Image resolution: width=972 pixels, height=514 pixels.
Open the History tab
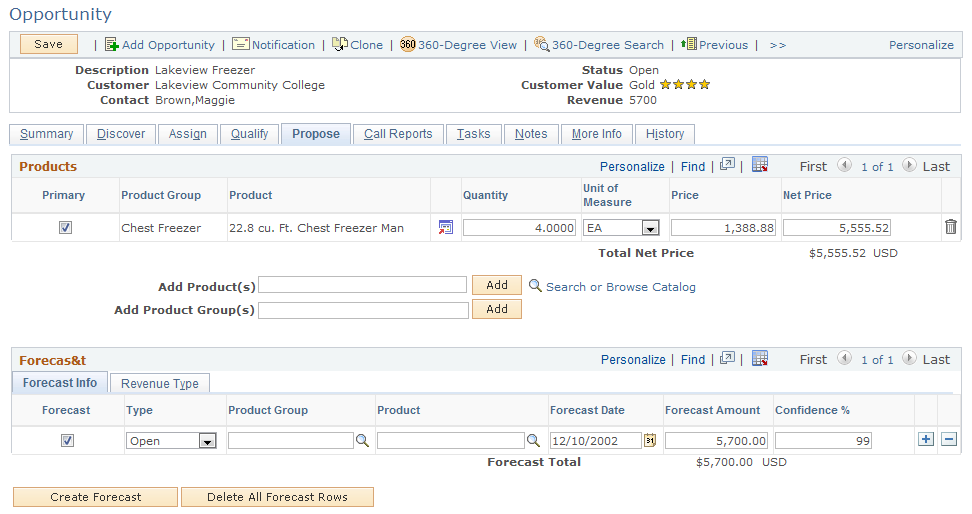point(665,134)
